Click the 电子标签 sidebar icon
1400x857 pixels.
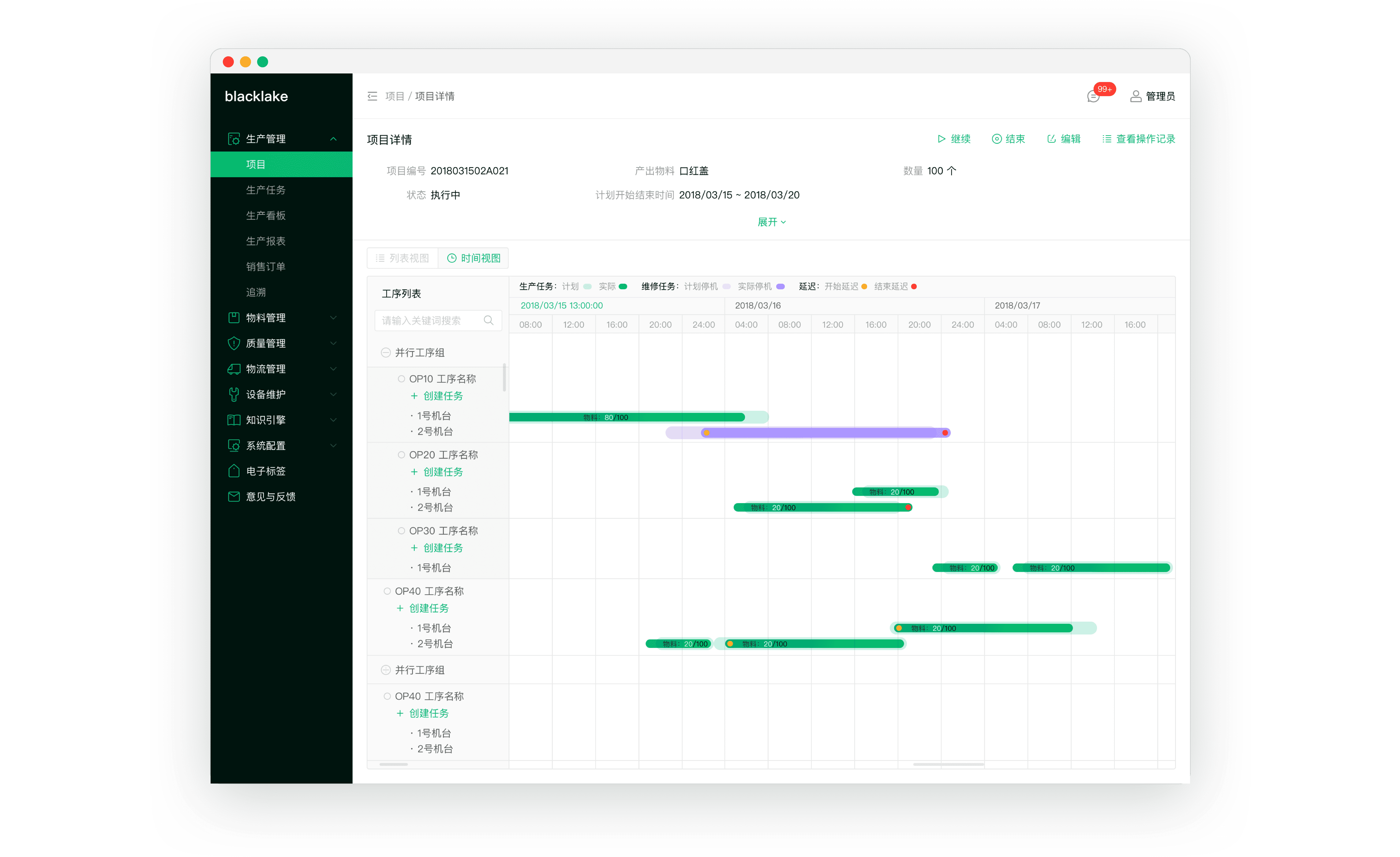click(234, 470)
